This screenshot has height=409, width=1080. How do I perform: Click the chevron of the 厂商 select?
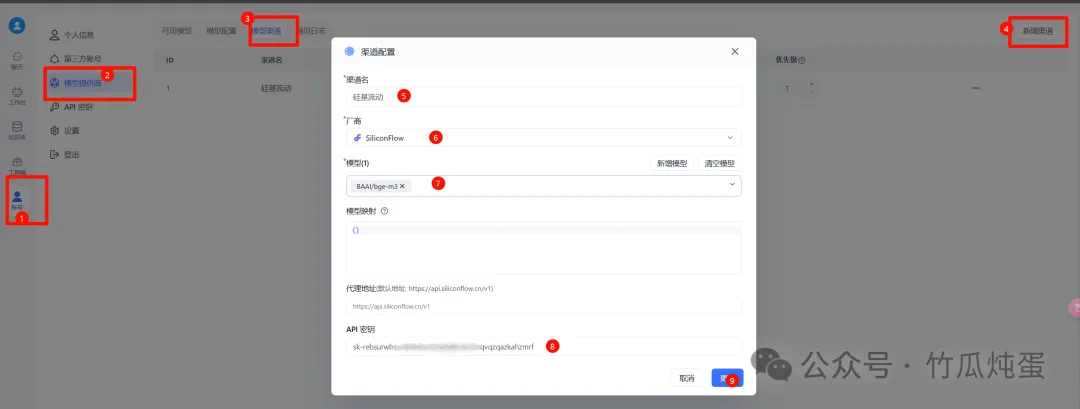tap(730, 138)
